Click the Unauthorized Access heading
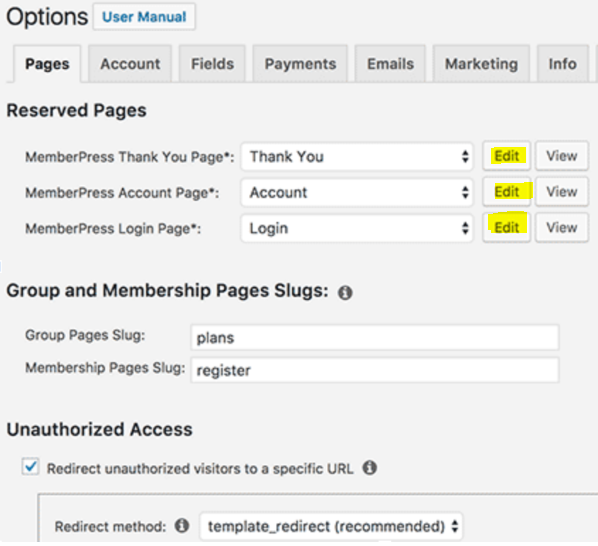The image size is (598, 546). pos(100,429)
